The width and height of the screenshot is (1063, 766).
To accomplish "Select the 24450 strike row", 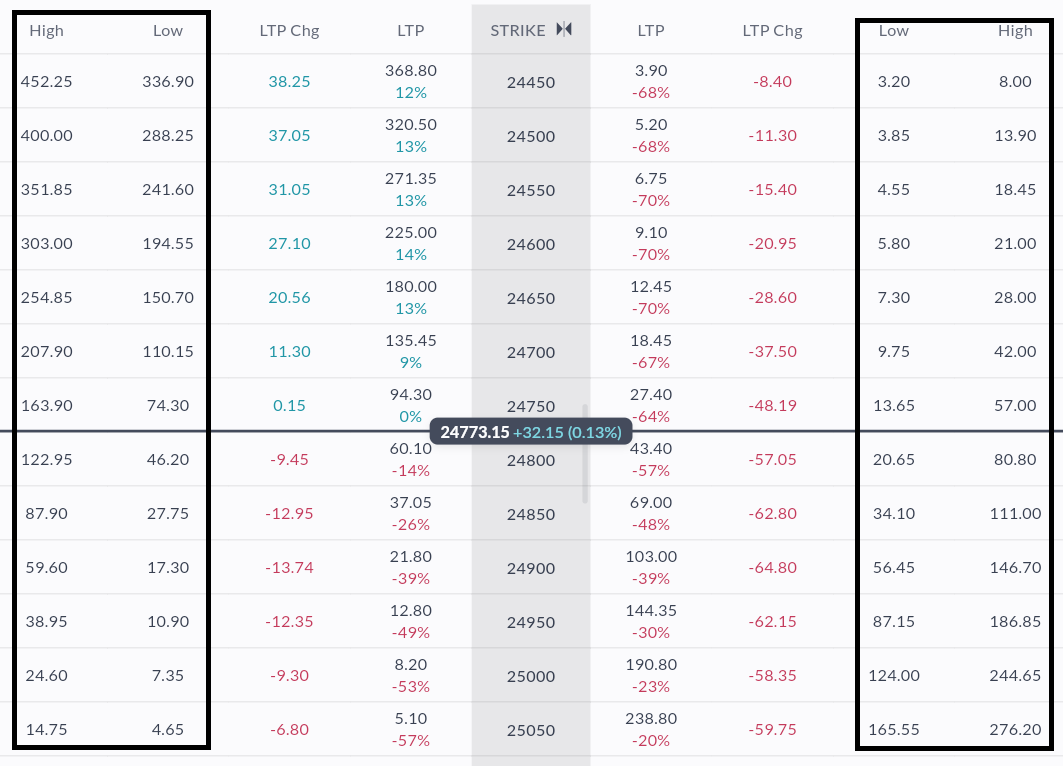I will (531, 82).
